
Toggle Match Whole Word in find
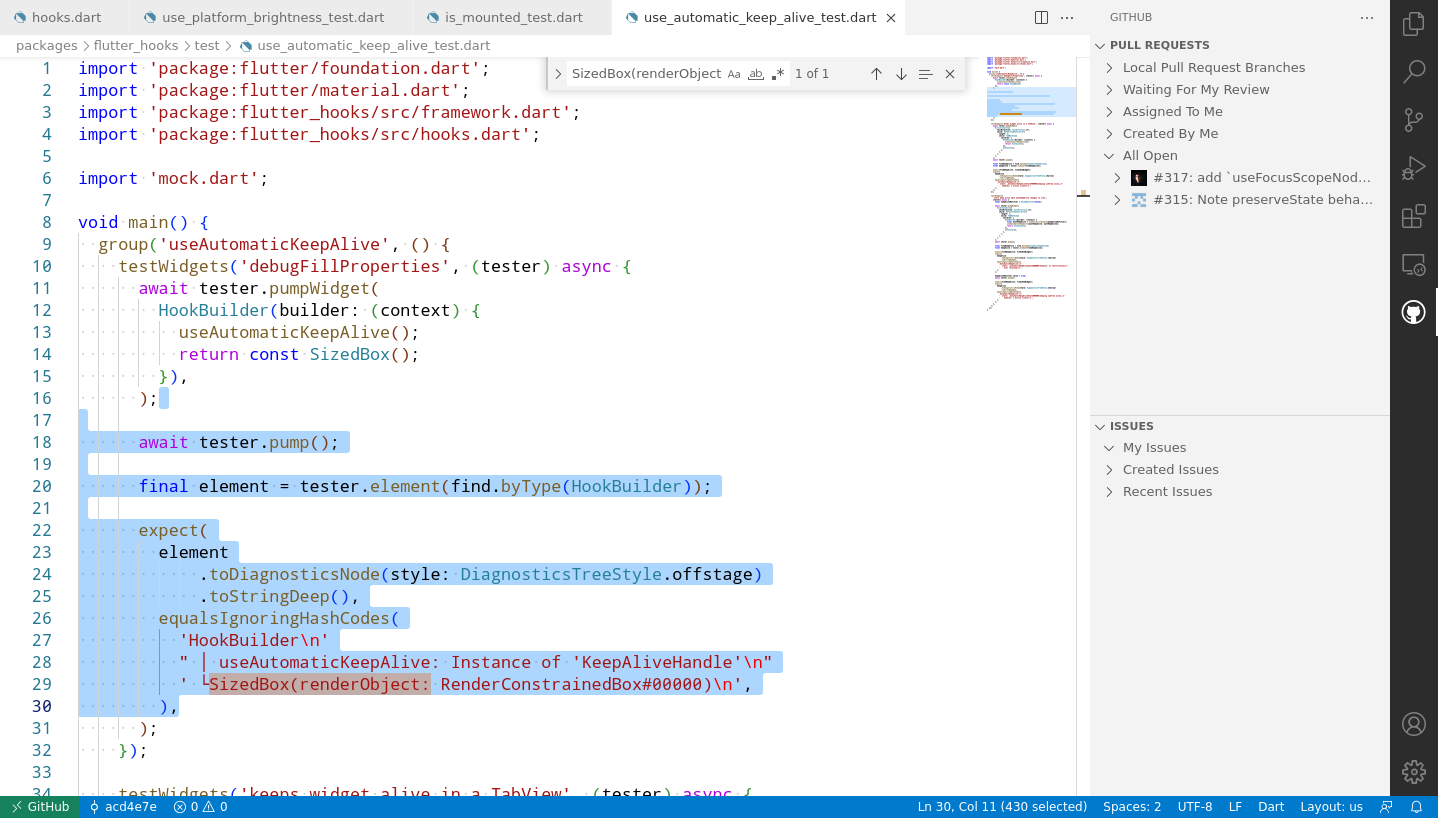[756, 74]
